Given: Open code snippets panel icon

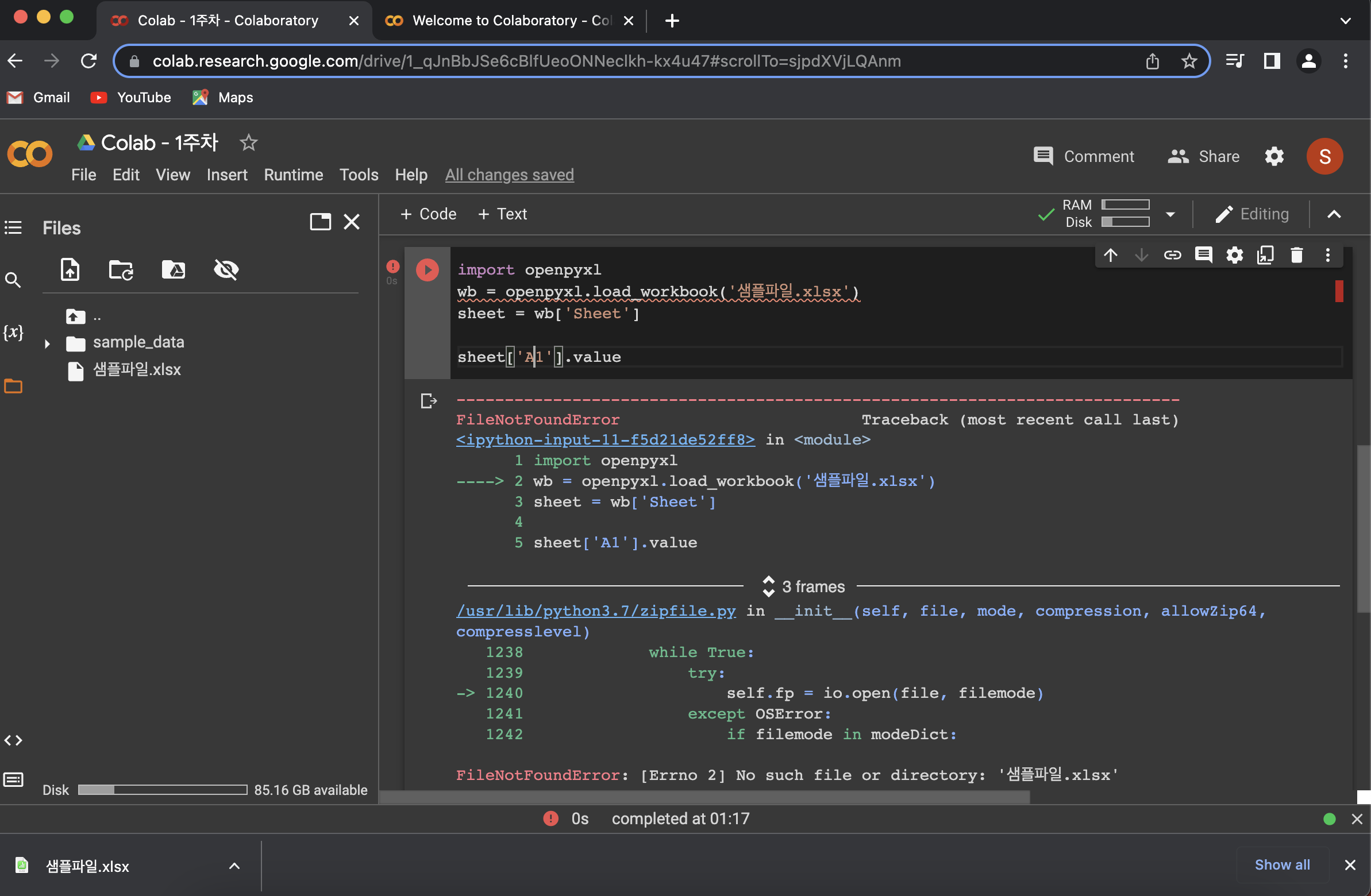Looking at the screenshot, I should tap(13, 740).
